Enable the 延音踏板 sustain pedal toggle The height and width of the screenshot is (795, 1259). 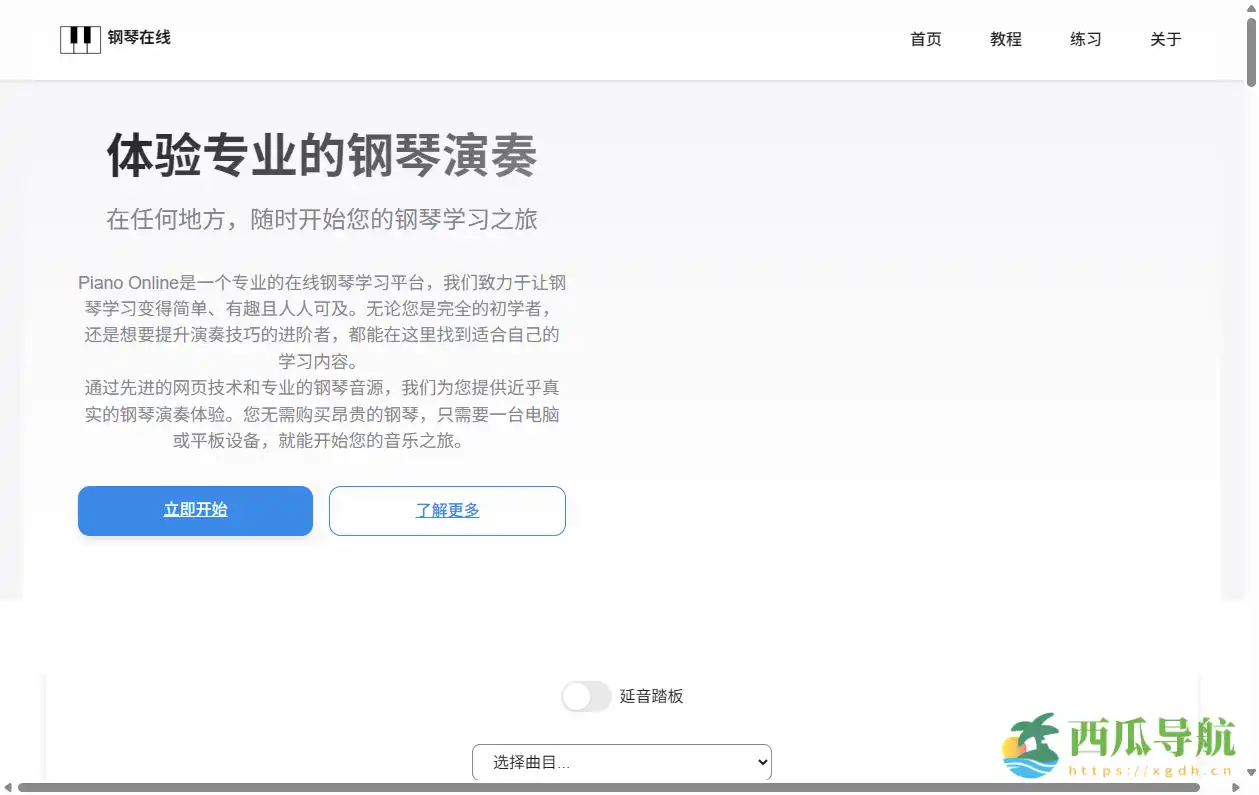586,696
